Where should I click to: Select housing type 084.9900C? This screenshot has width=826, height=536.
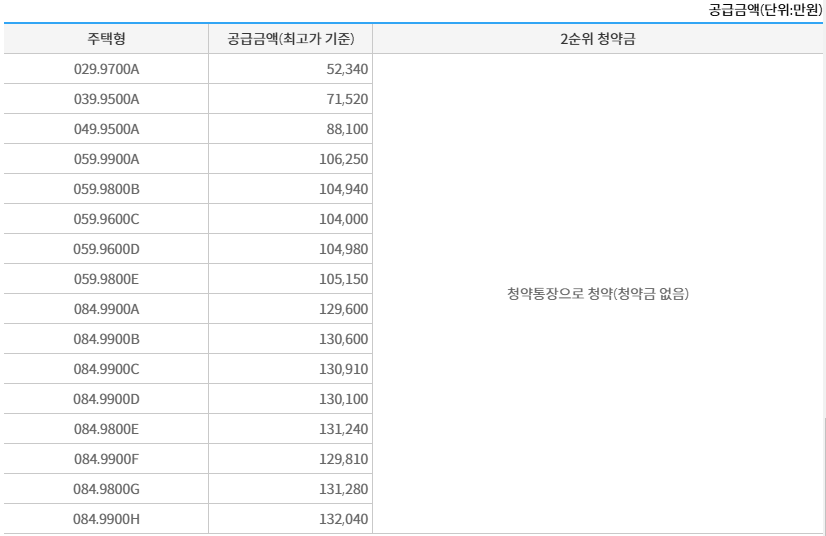(x=106, y=369)
